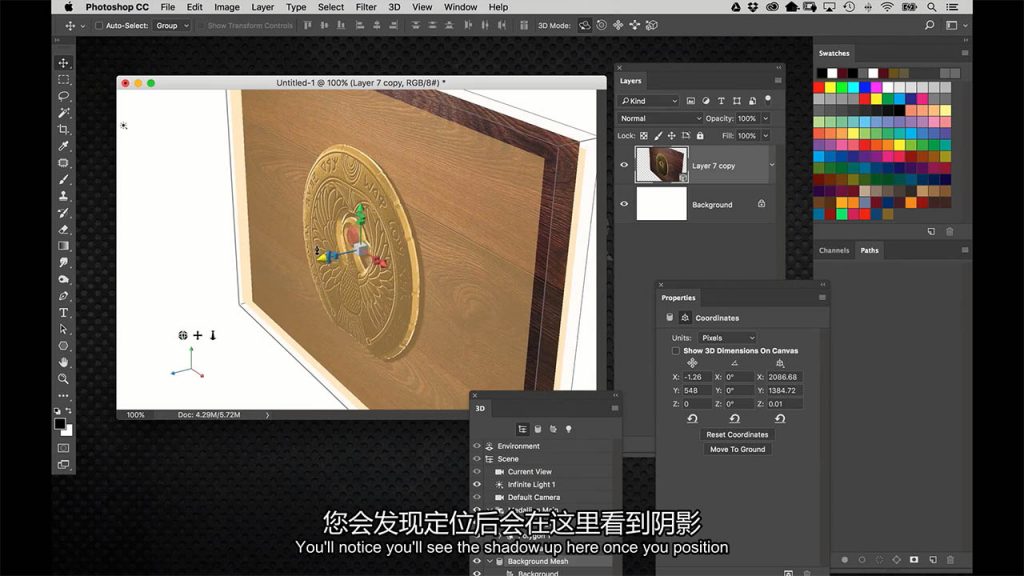Open the Auto-Select Group dropdown
This screenshot has width=1024, height=576.
click(171, 25)
